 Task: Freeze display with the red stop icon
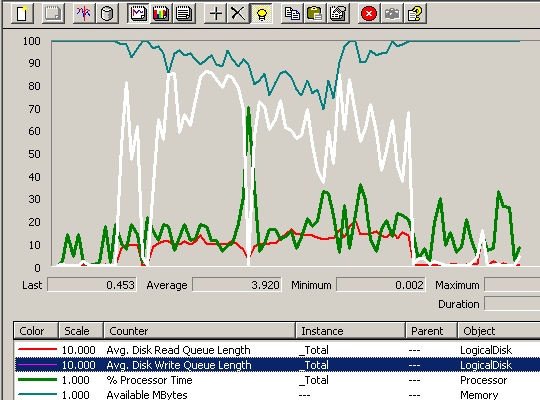[369, 14]
